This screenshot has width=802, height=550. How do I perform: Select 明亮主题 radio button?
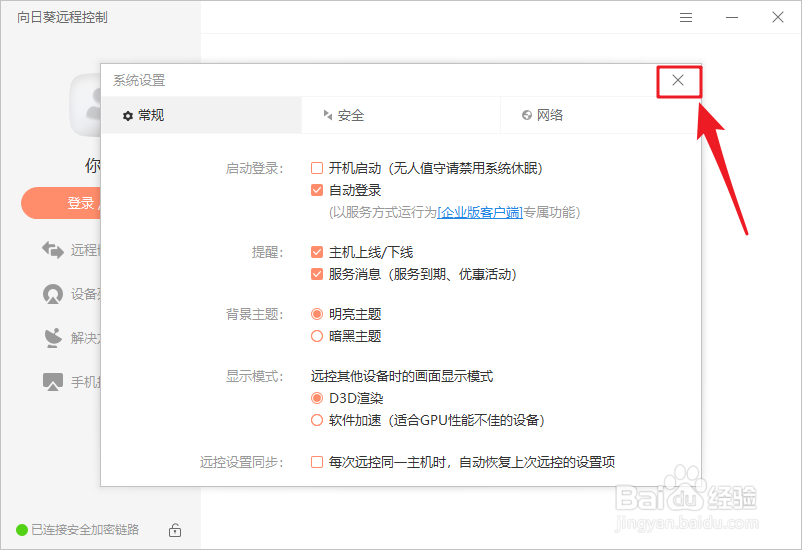[317, 314]
